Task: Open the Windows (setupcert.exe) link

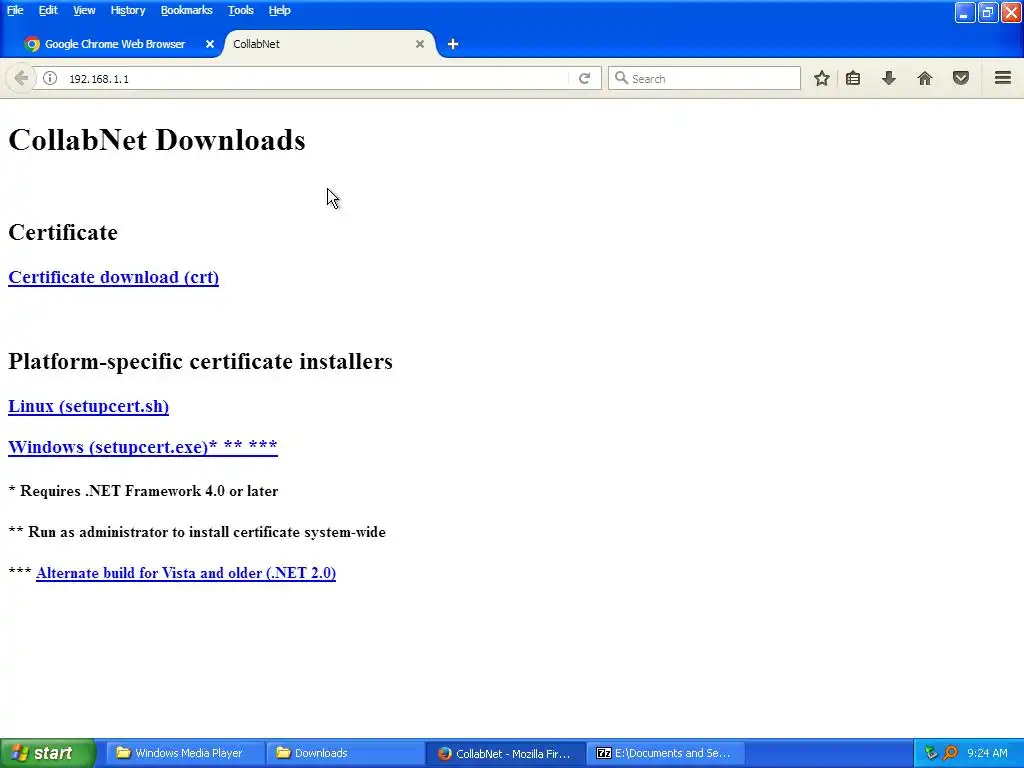Action: click(142, 447)
